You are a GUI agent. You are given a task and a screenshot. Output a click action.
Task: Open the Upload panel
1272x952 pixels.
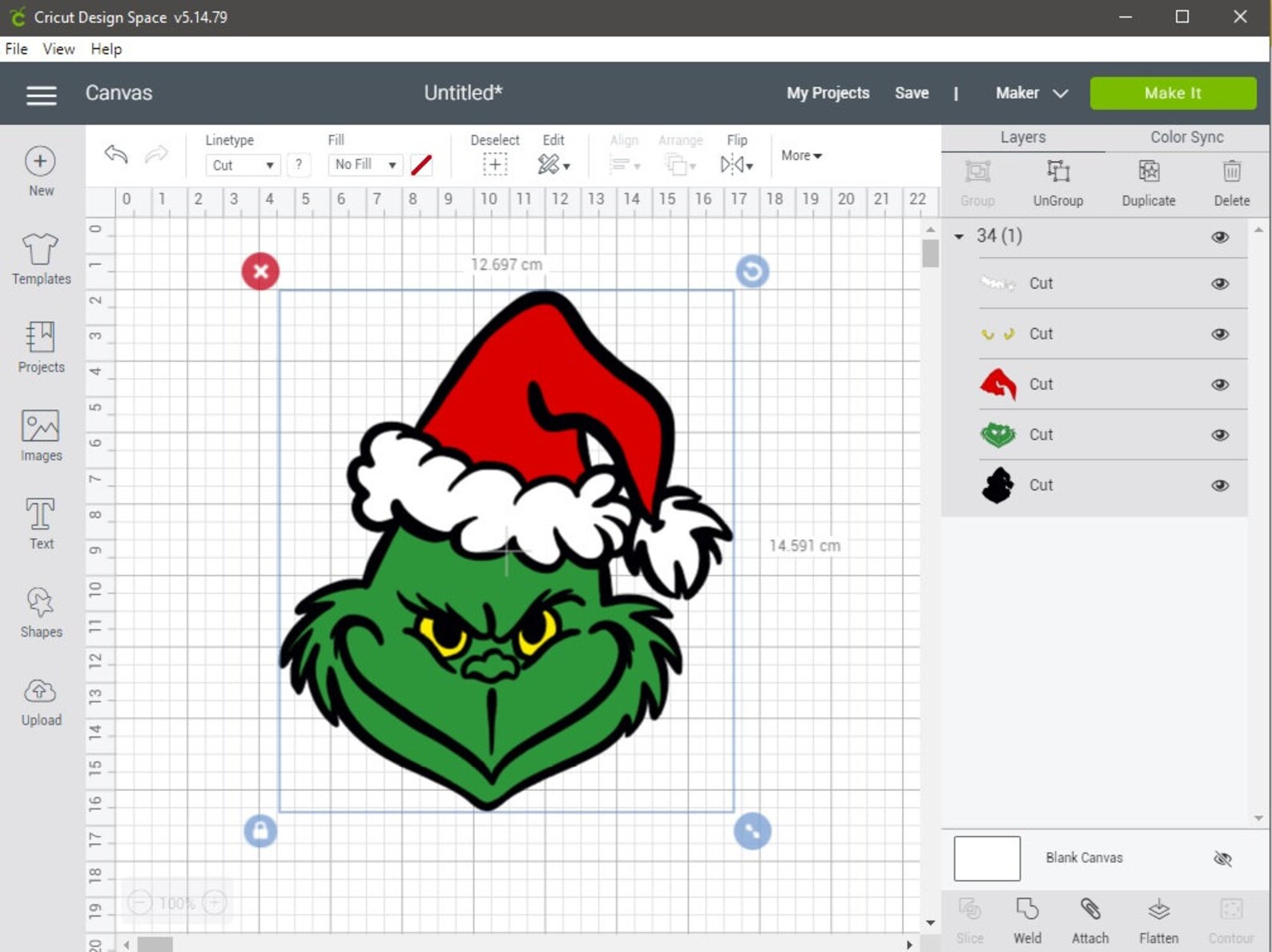(x=40, y=701)
